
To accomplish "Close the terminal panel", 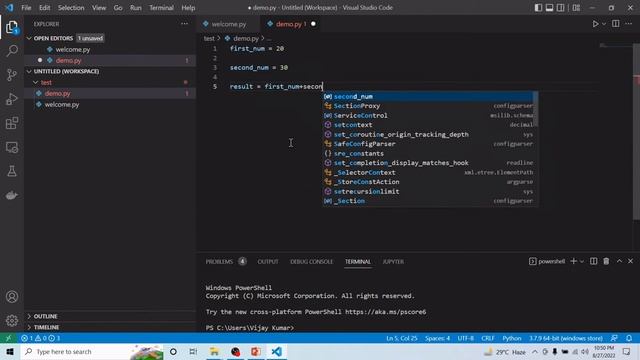I will coord(630,261).
